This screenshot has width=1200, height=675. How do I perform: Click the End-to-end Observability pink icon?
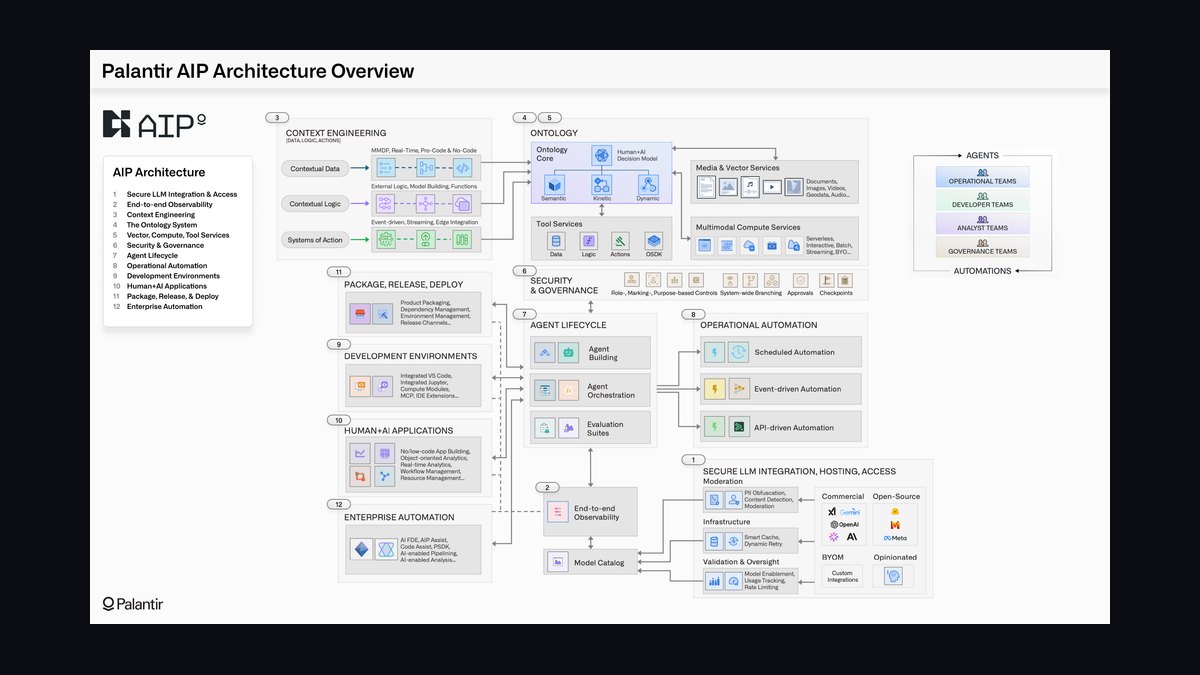click(x=559, y=512)
